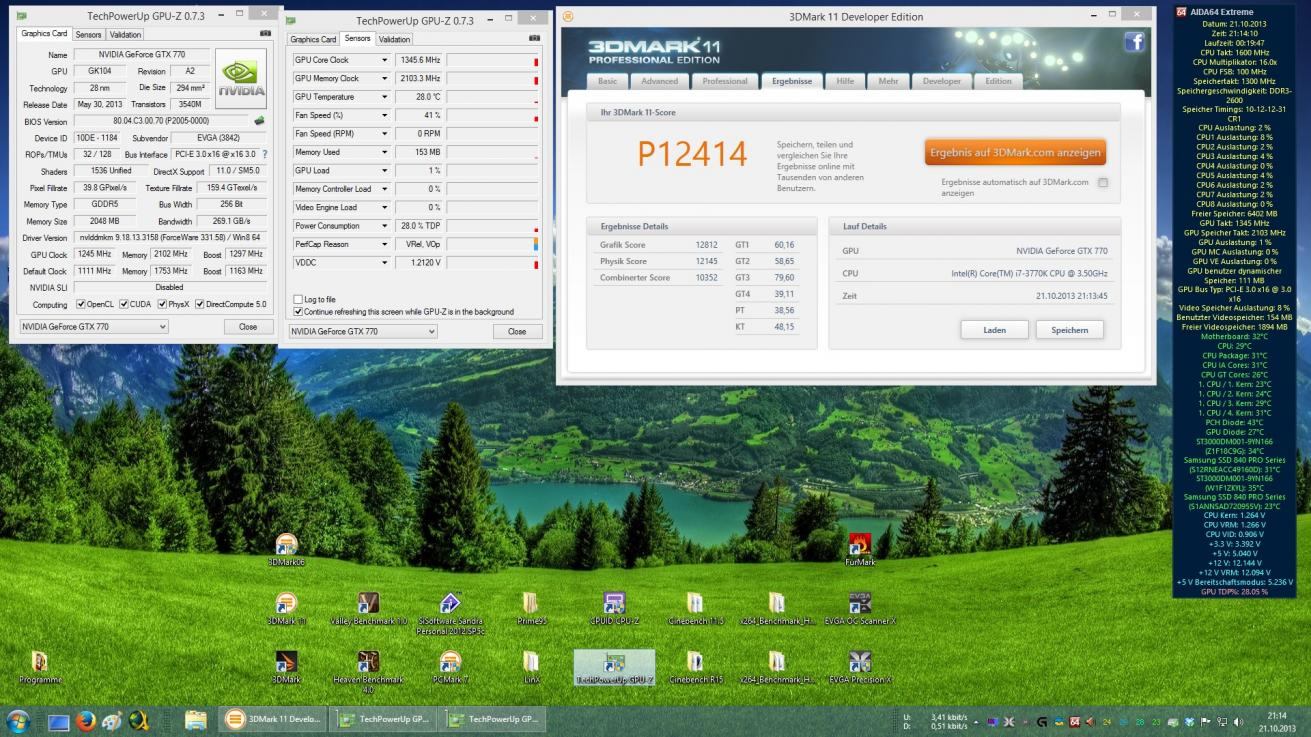1311x737 pixels.
Task: Click the Speichern button in 3DMark 11
Action: [1069, 330]
